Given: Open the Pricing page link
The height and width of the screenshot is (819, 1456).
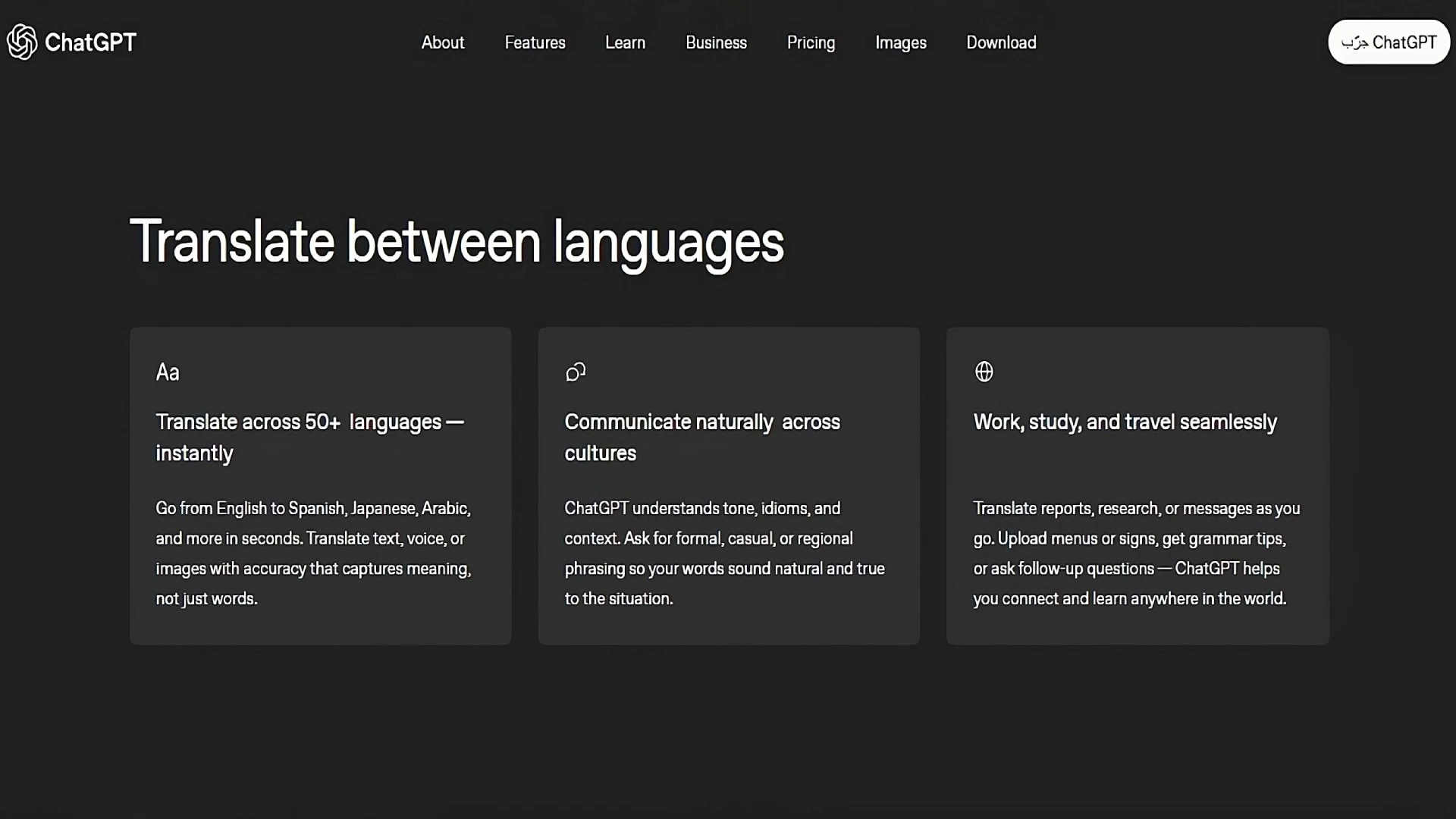Looking at the screenshot, I should [811, 42].
